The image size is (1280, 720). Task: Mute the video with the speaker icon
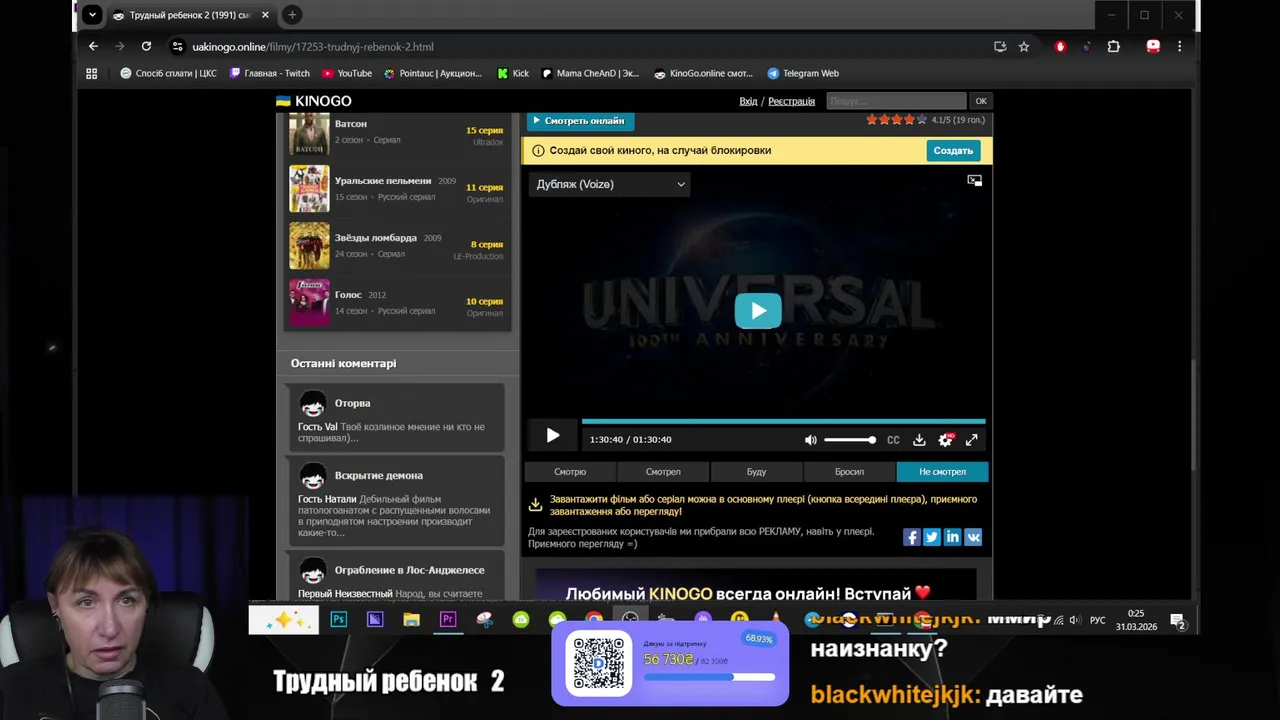click(811, 440)
